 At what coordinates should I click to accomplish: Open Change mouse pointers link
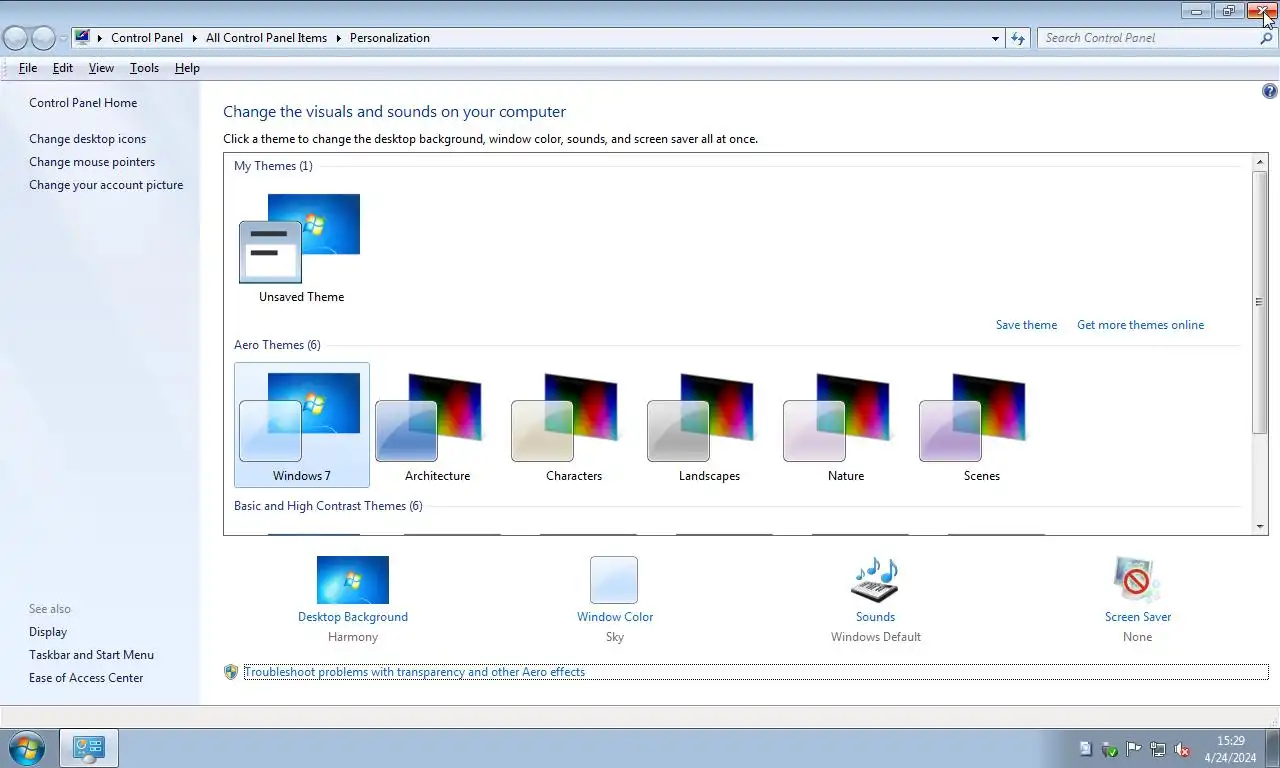click(92, 162)
